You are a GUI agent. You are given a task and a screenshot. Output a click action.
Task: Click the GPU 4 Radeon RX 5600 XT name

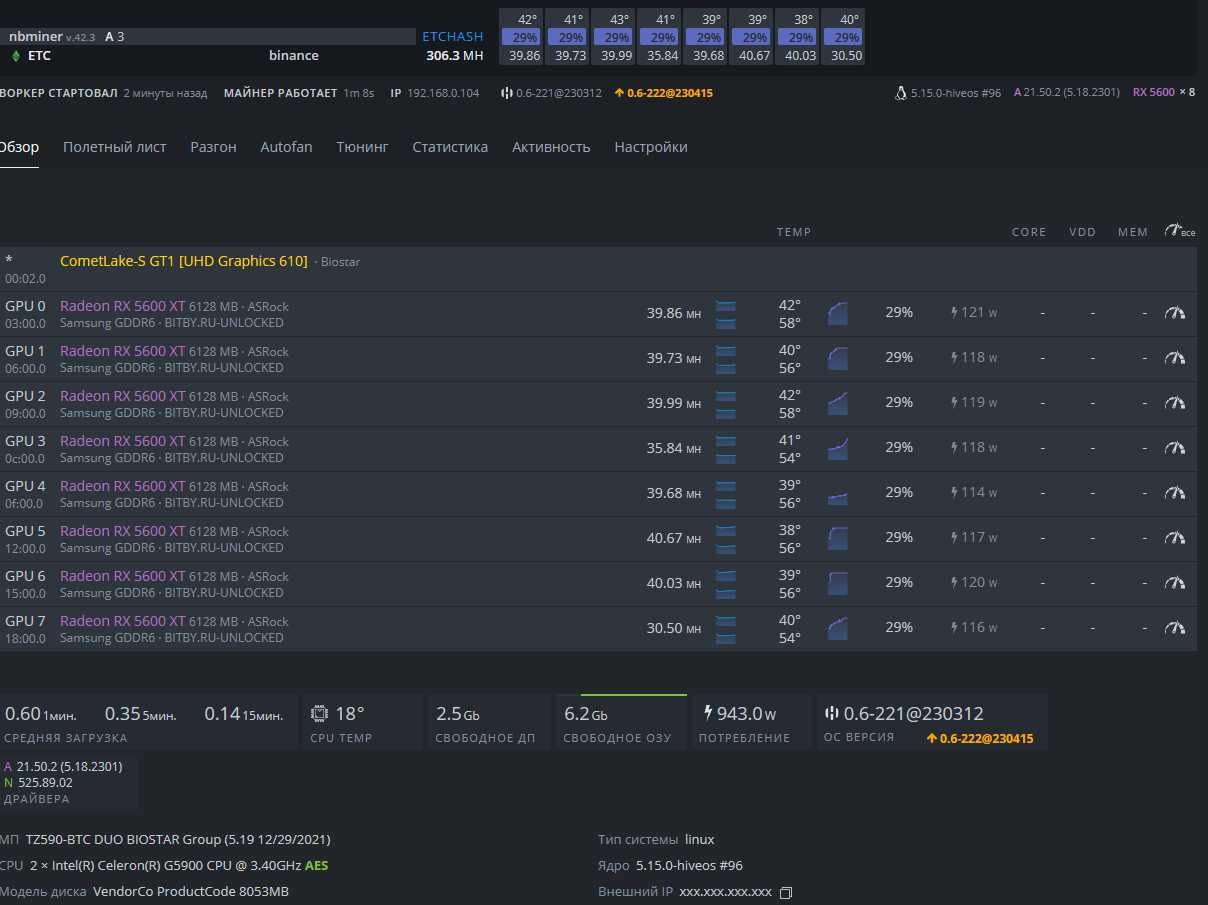point(122,486)
